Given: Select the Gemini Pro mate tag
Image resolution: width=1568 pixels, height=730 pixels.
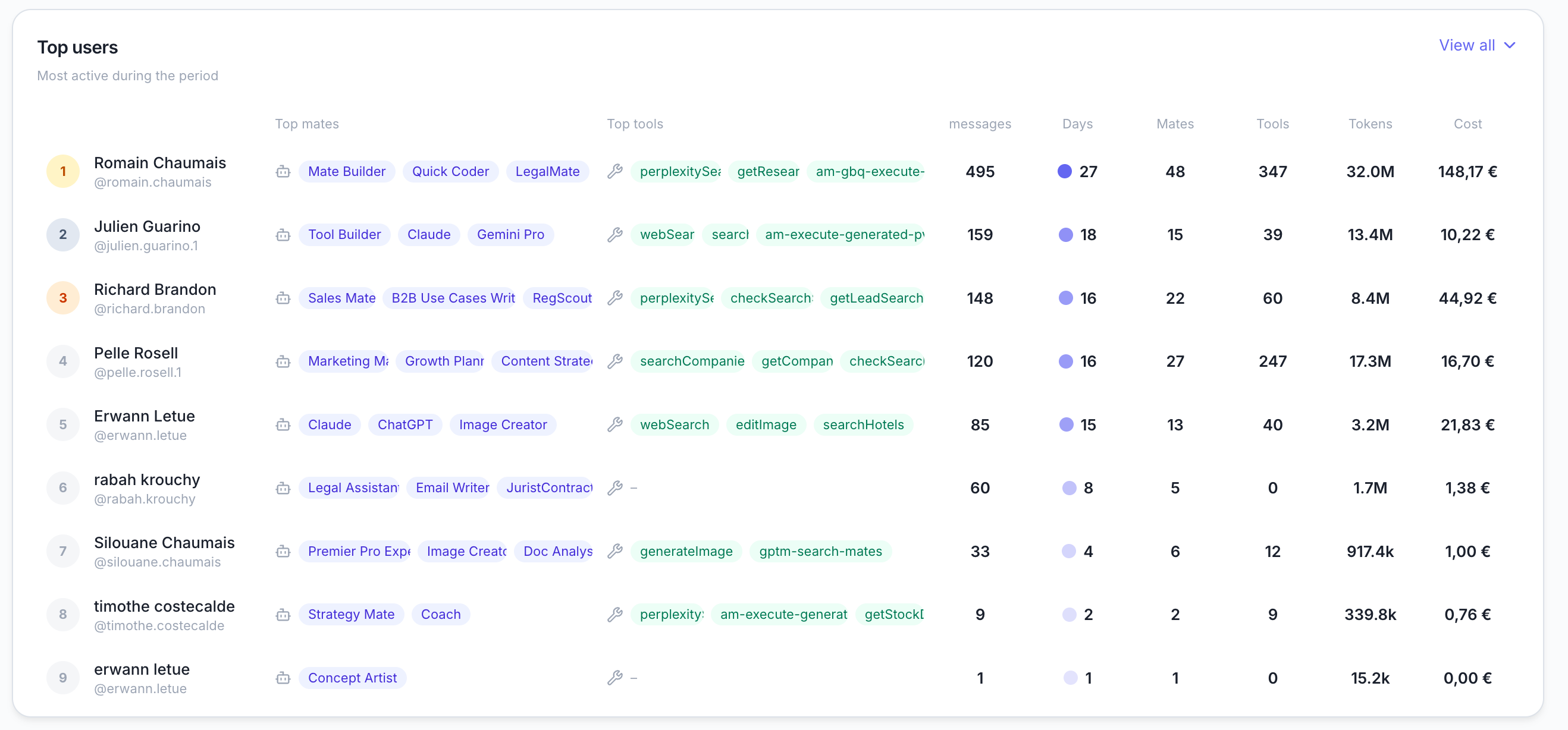Looking at the screenshot, I should click(510, 235).
